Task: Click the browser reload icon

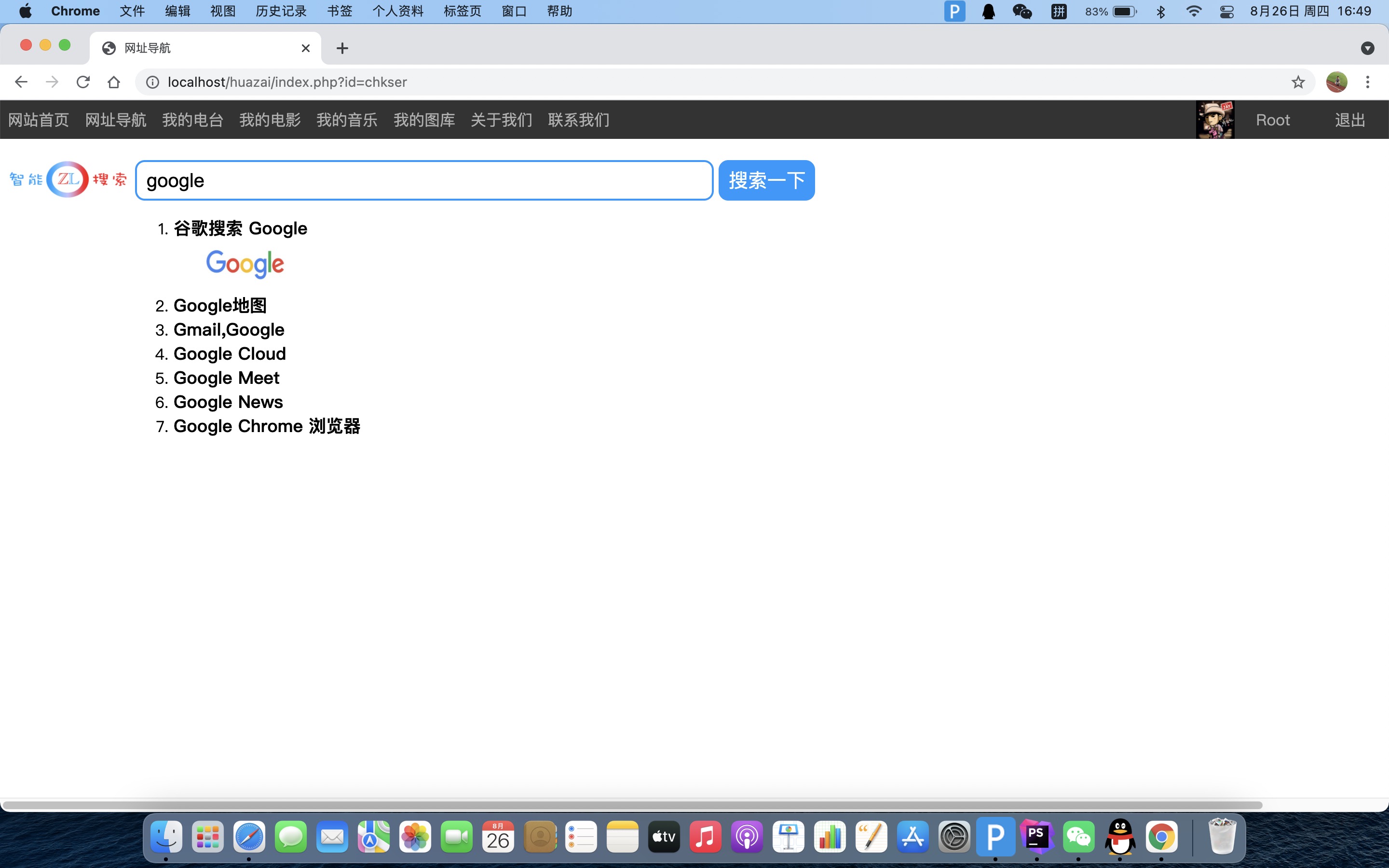Action: point(83,82)
